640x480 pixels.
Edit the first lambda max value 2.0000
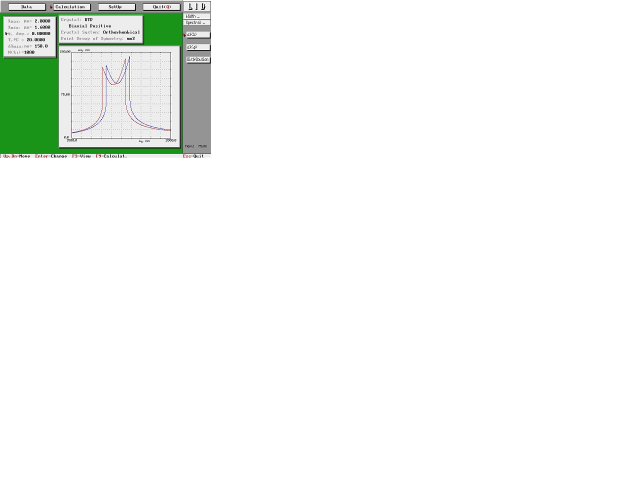point(42,21)
